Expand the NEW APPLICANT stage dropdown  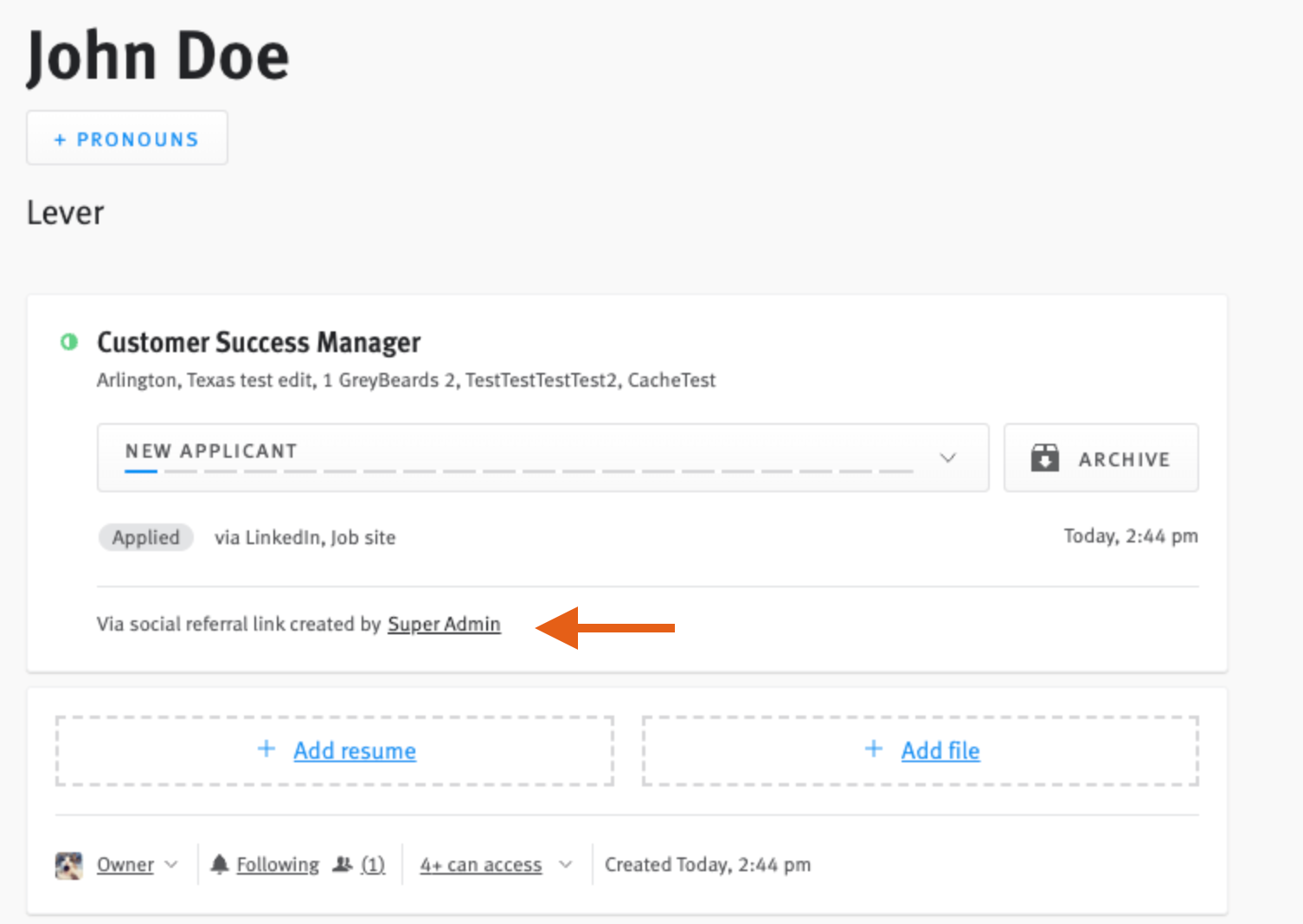tap(948, 458)
